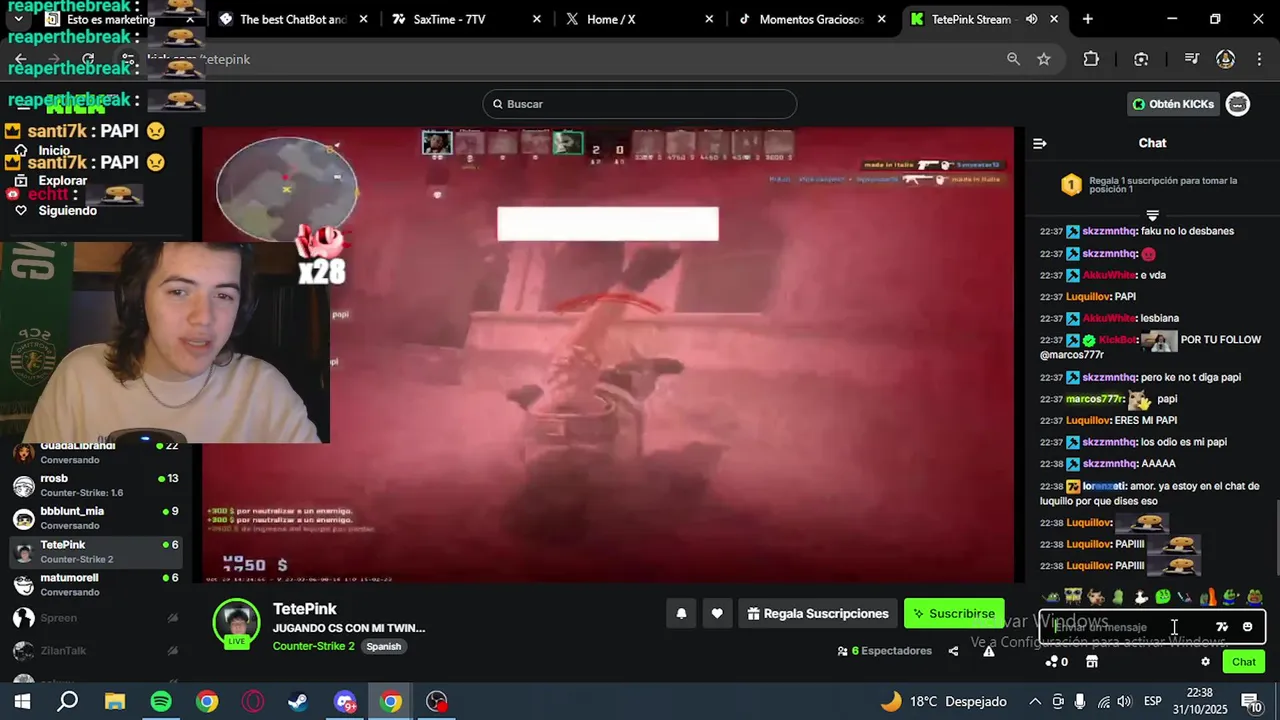Click the KickBot username in chat

(1118, 340)
